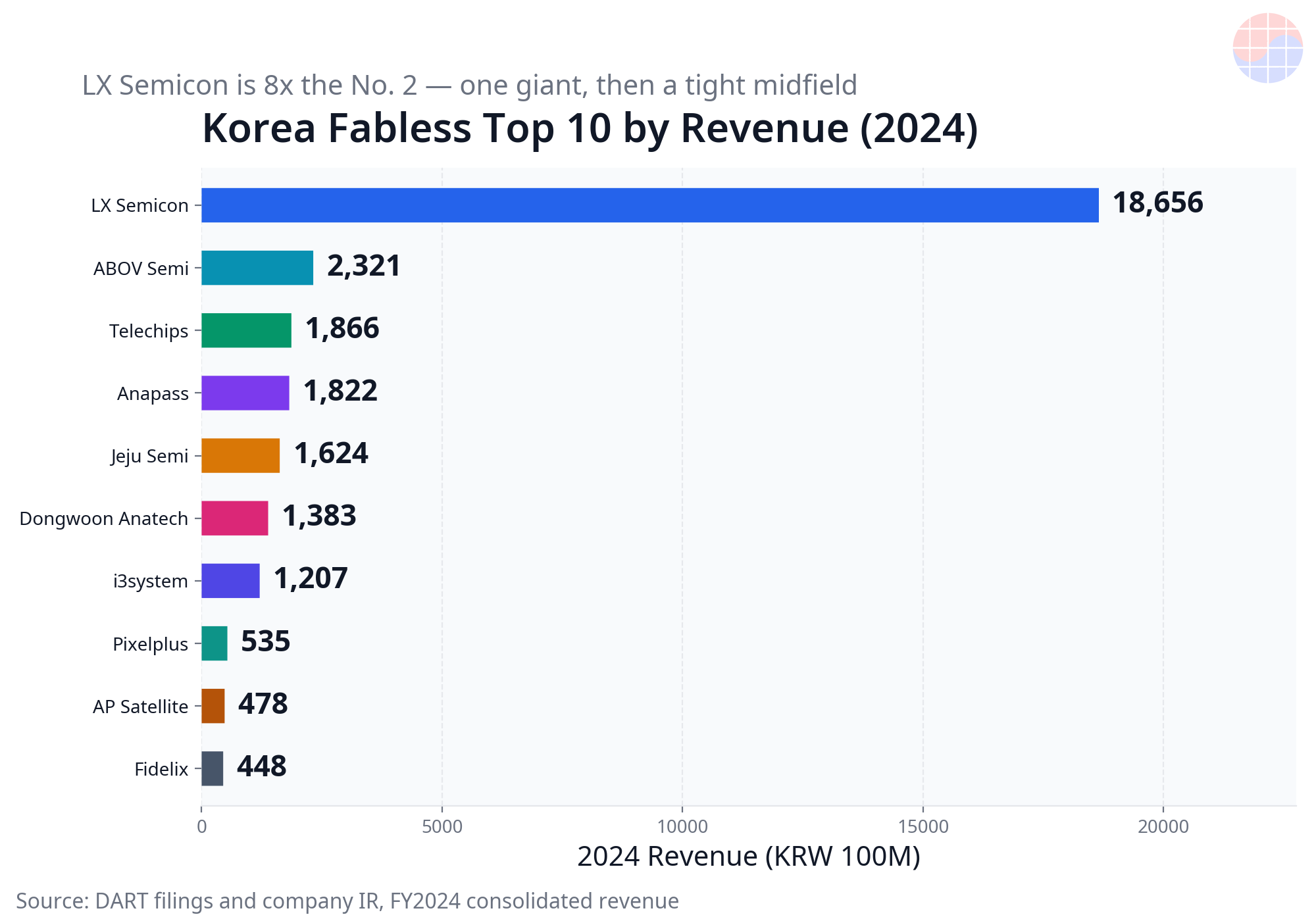Click the circular red-blue logo icon
Viewport: 1316px width, 921px height.
(1267, 48)
